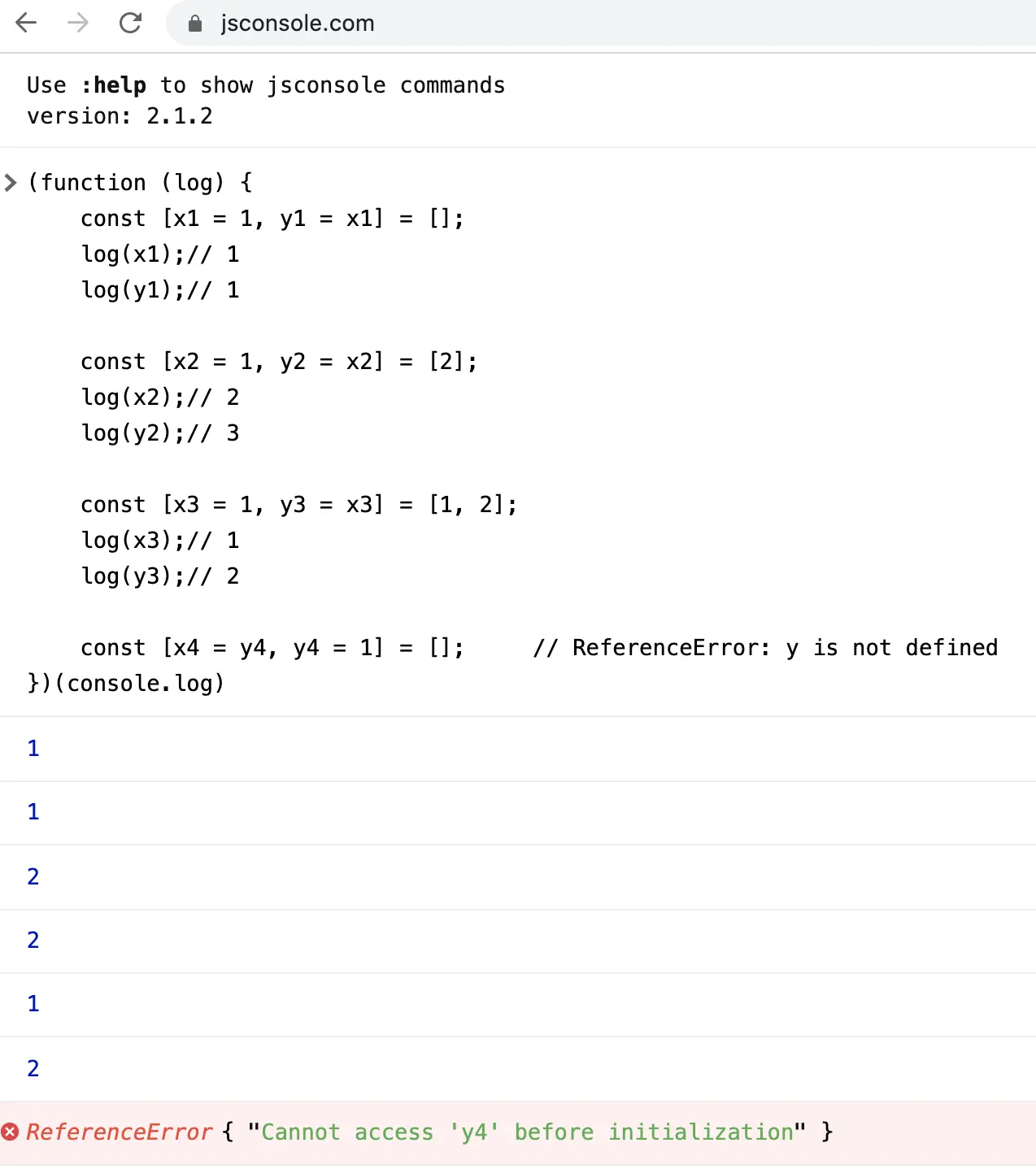Click the 'version: 2.1.2' text
The height and width of the screenshot is (1169, 1036).
pos(120,115)
